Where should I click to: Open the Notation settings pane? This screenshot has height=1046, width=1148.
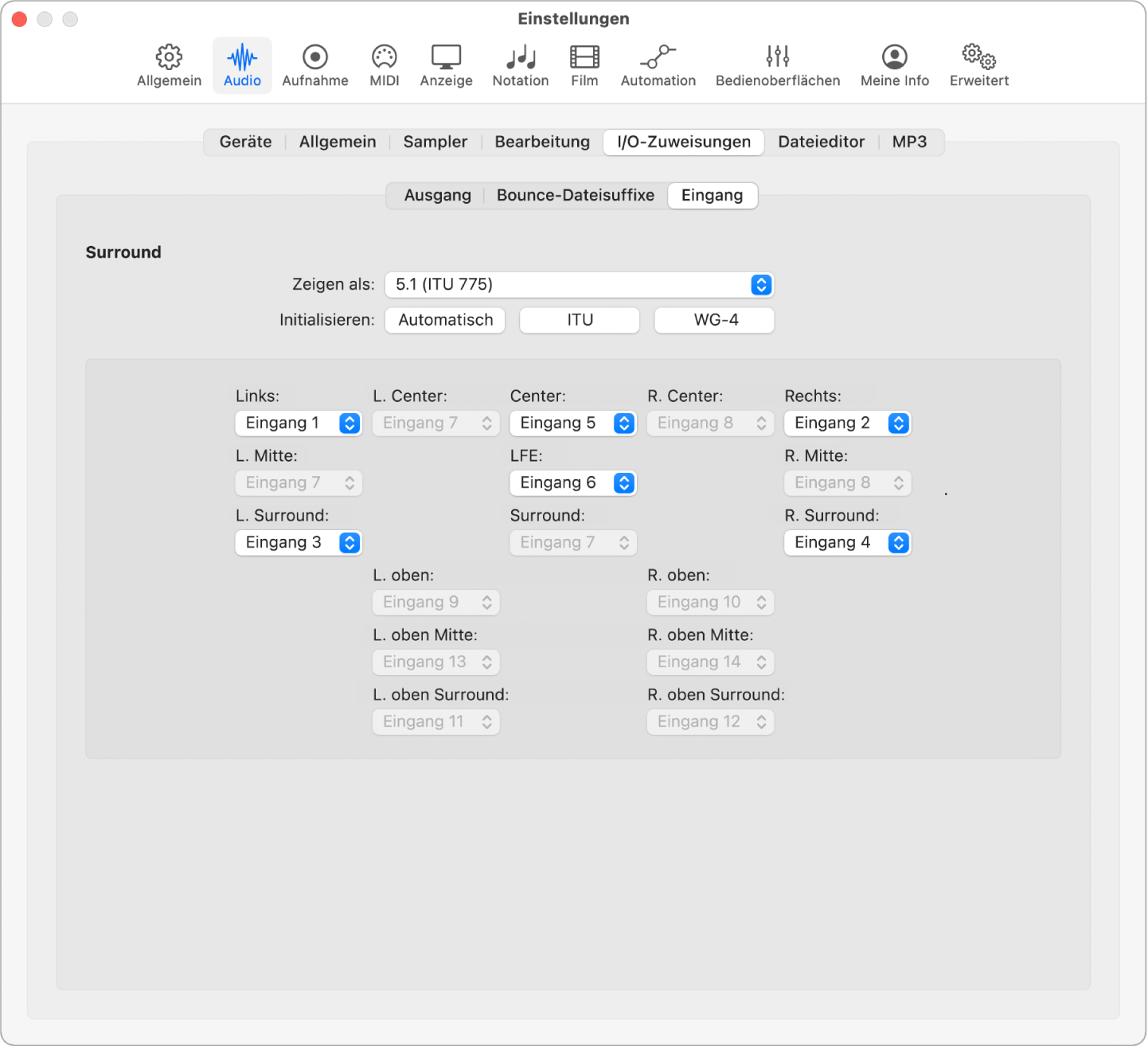coord(521,65)
